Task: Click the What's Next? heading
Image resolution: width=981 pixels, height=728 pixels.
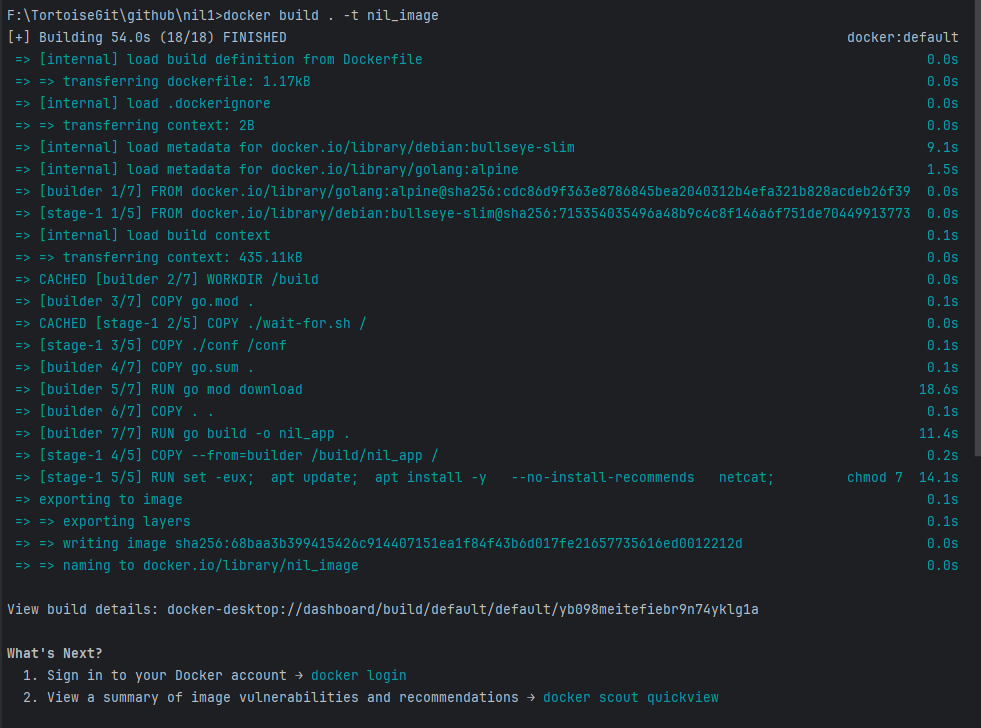Action: [54, 653]
